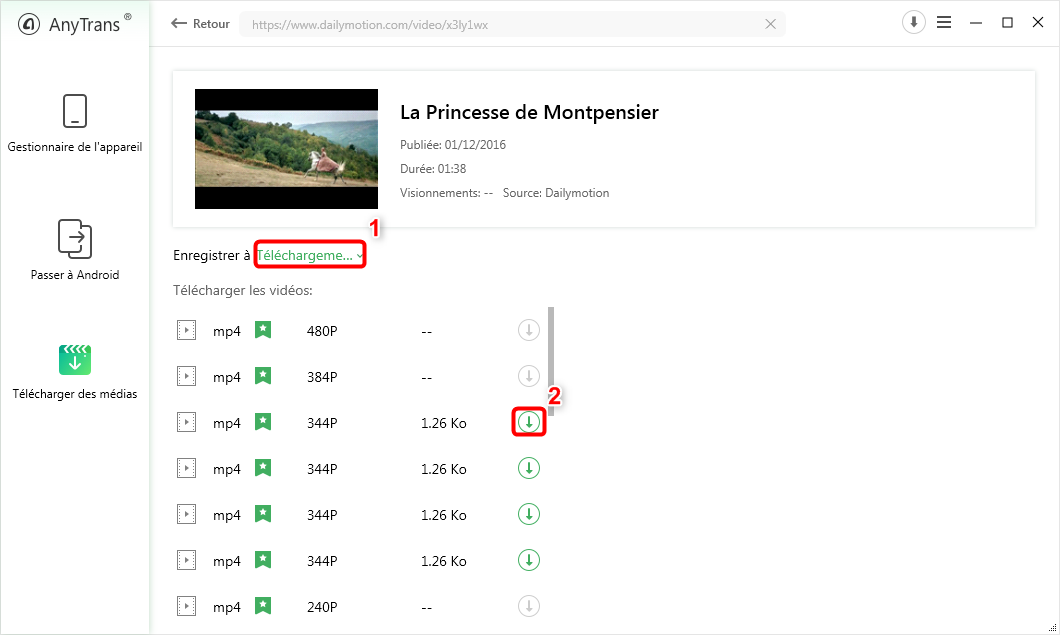Click download icon for 480P video
The image size is (1060, 635).
529,330
